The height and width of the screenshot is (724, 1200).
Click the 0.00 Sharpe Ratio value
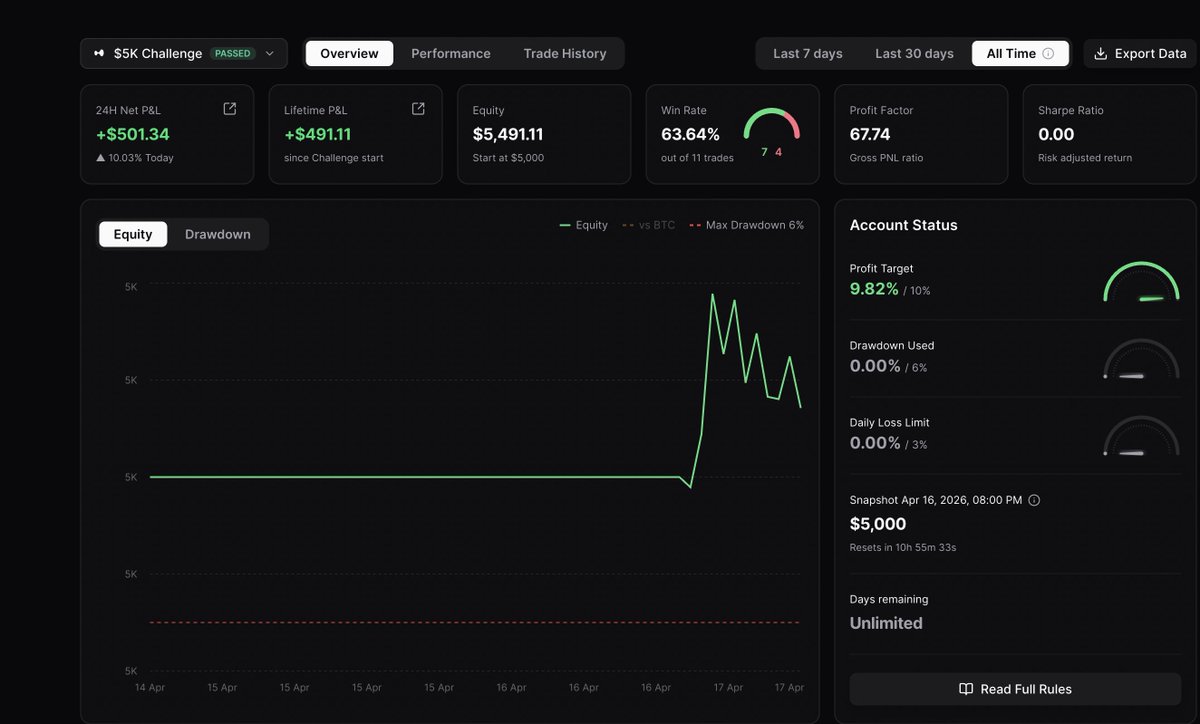1056,134
